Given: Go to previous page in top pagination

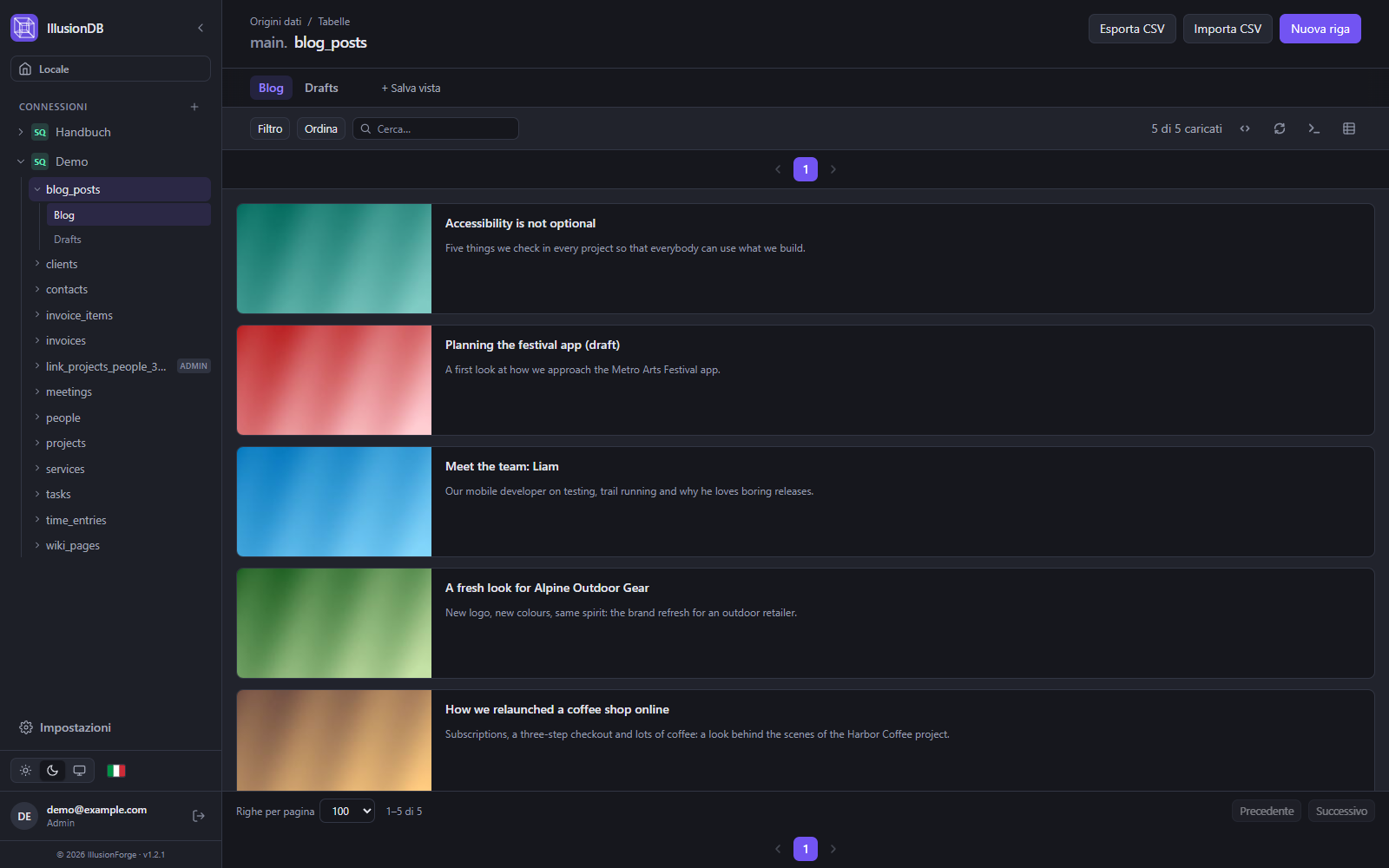Looking at the screenshot, I should pyautogui.click(x=778, y=169).
